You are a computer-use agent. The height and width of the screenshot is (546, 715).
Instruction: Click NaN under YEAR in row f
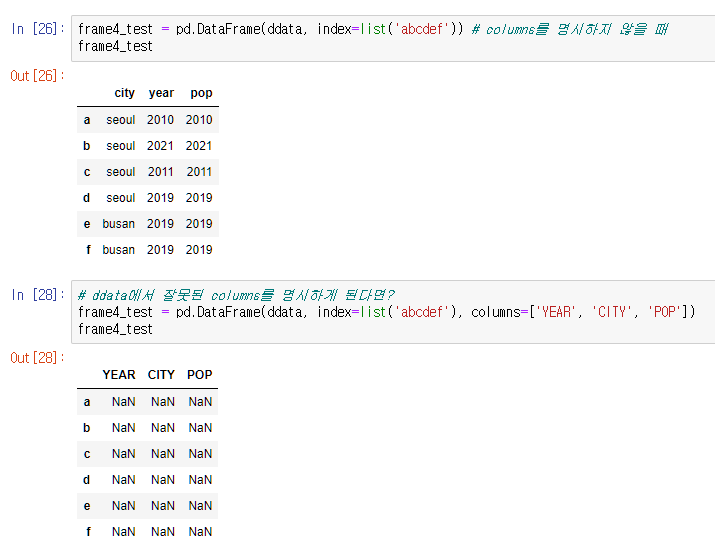click(124, 532)
